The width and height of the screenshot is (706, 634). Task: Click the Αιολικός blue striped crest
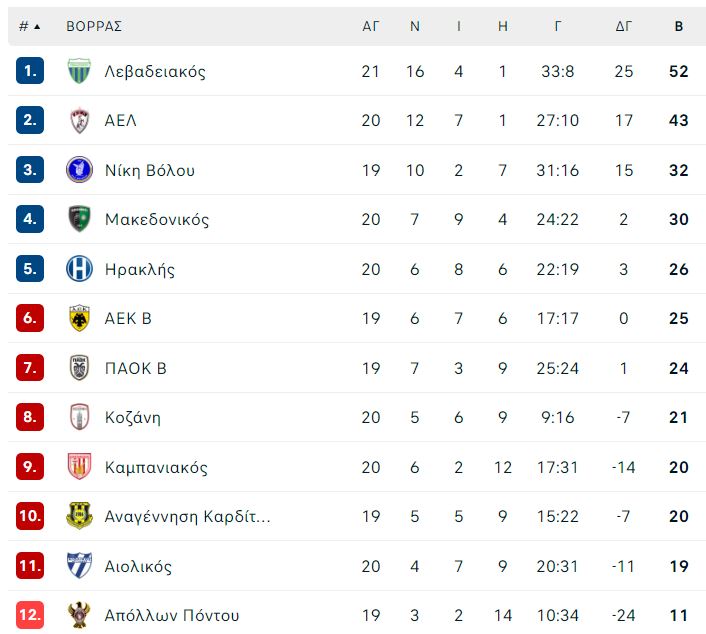tap(79, 565)
